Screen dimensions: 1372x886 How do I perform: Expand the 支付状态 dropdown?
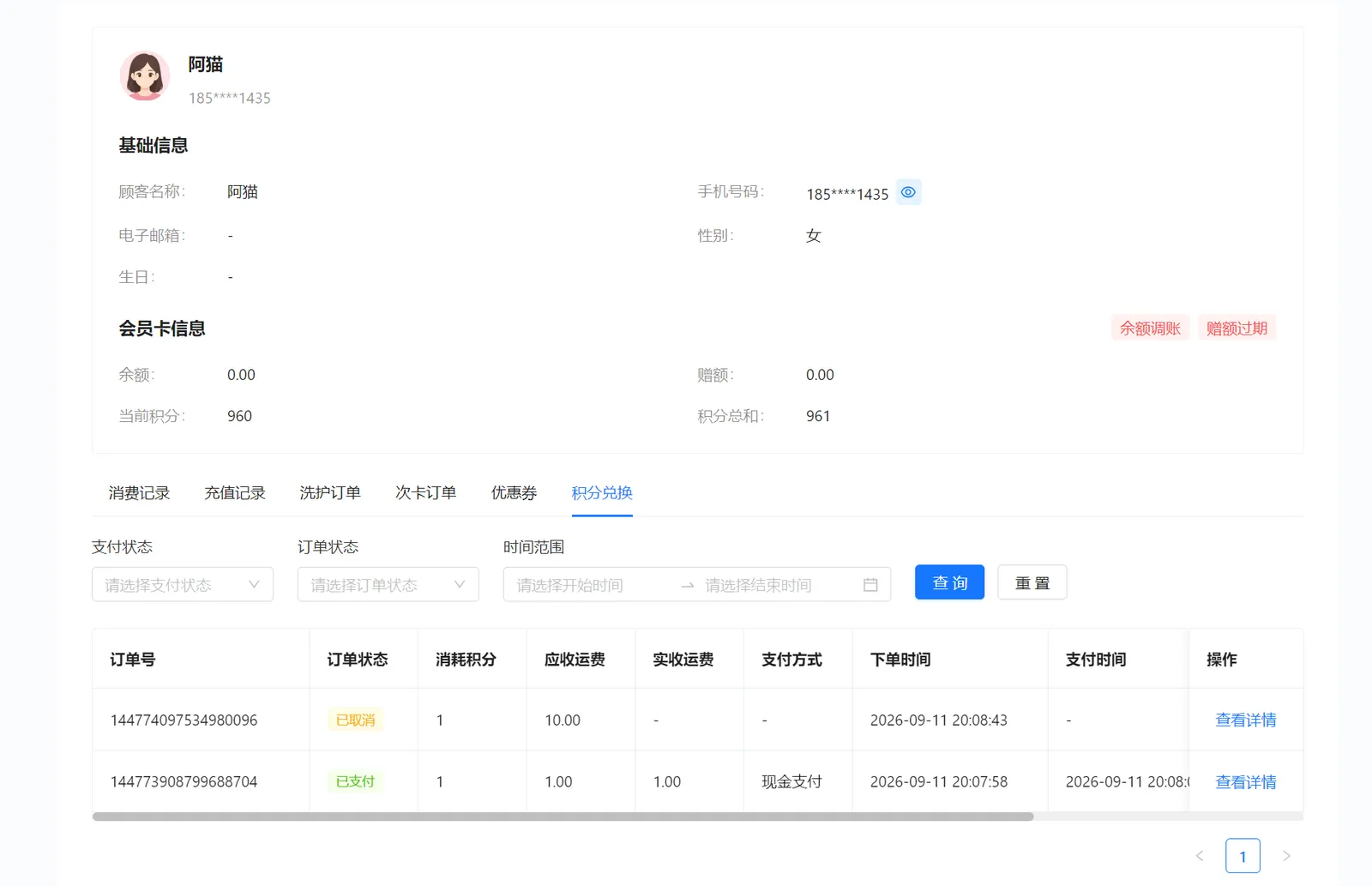(x=183, y=585)
